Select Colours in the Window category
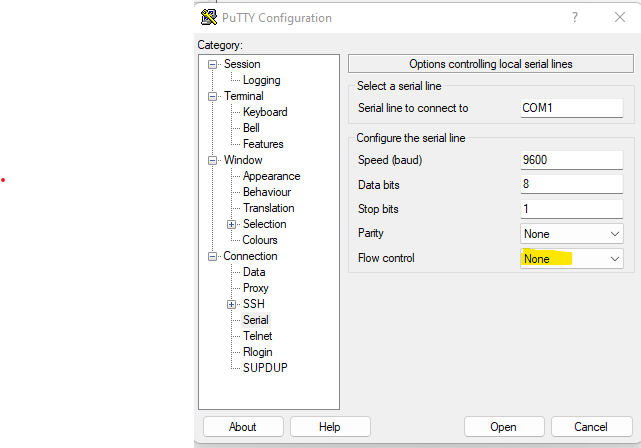 tap(260, 240)
